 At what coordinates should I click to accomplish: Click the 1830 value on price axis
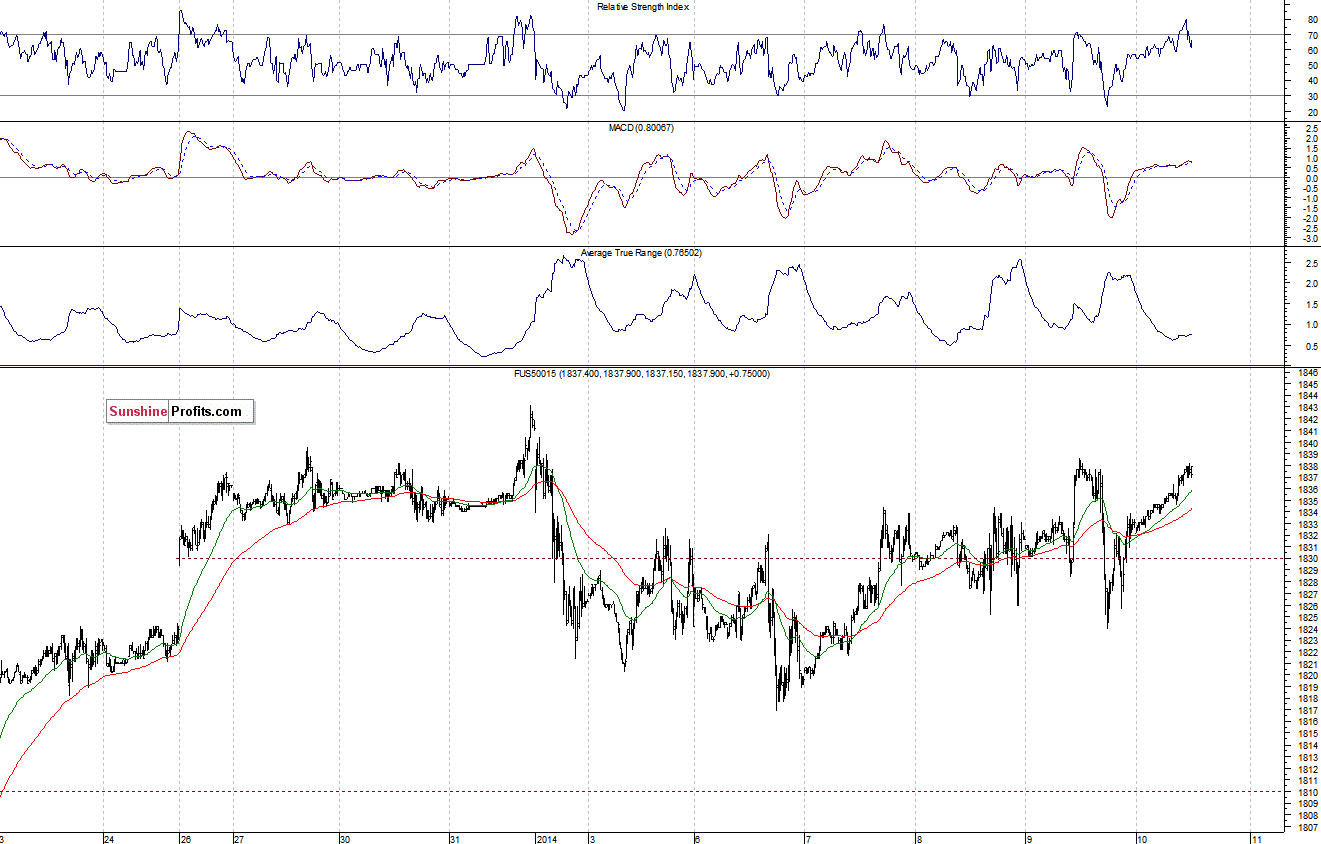click(1307, 559)
